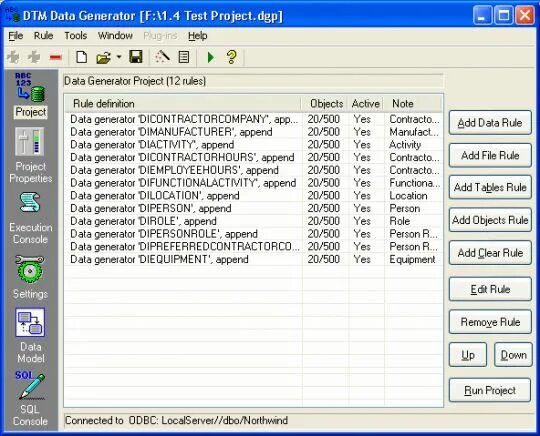This screenshot has width=540, height=436.
Task: Click the Remove Rule button
Action: (x=490, y=322)
